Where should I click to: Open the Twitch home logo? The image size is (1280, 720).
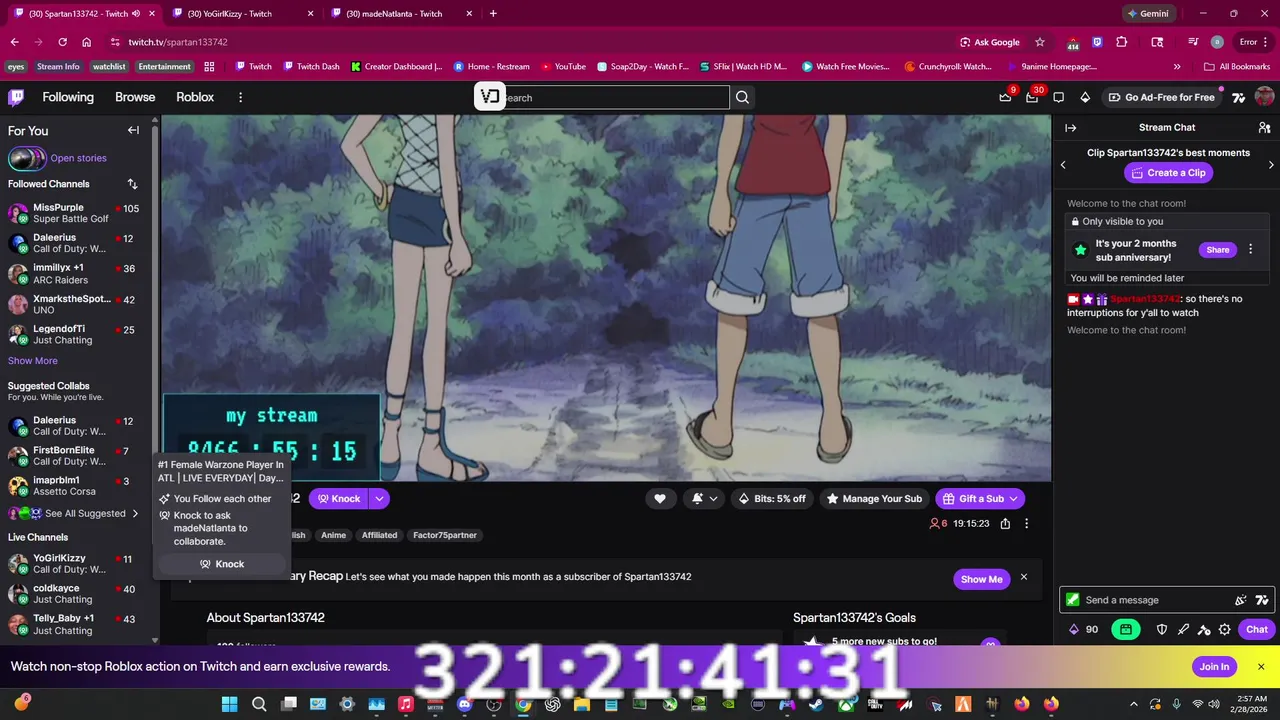click(x=16, y=97)
